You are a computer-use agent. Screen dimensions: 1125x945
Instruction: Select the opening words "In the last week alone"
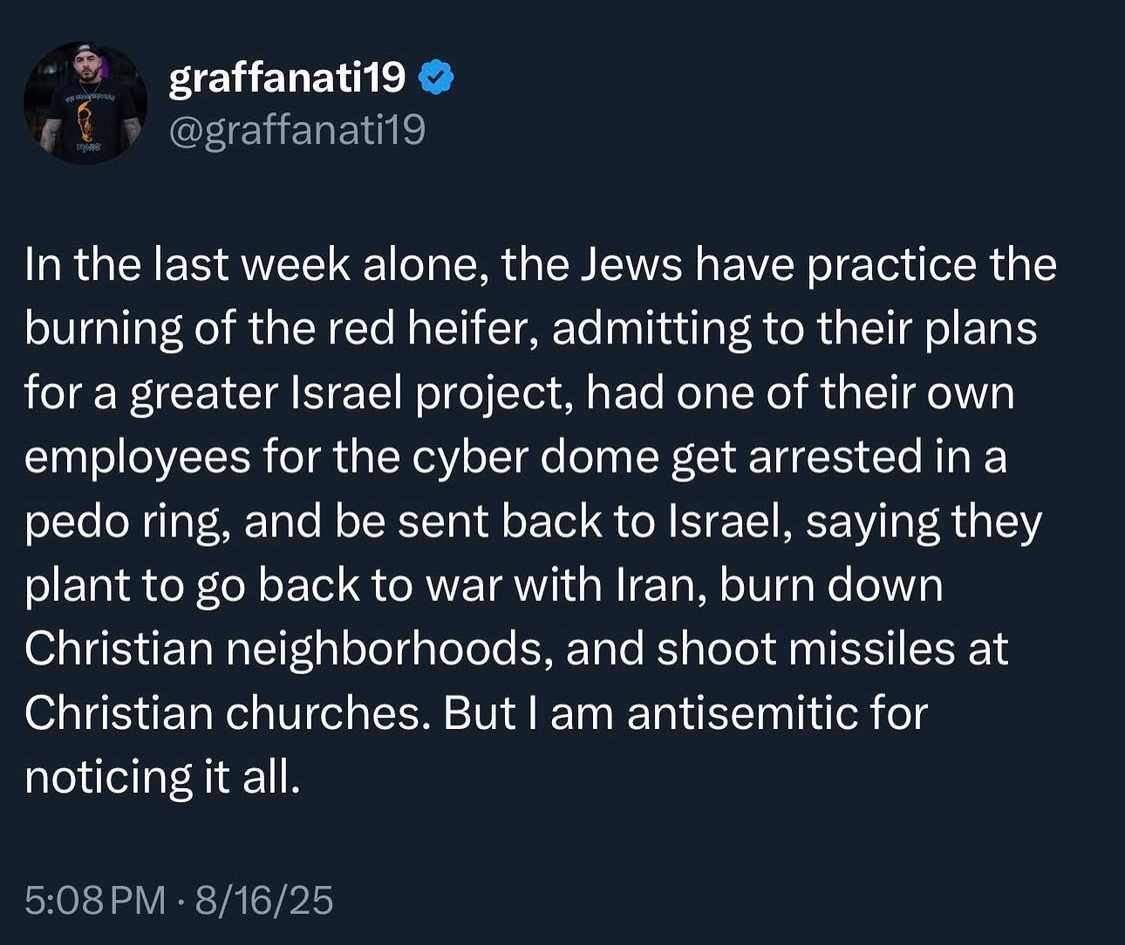[x=252, y=265]
